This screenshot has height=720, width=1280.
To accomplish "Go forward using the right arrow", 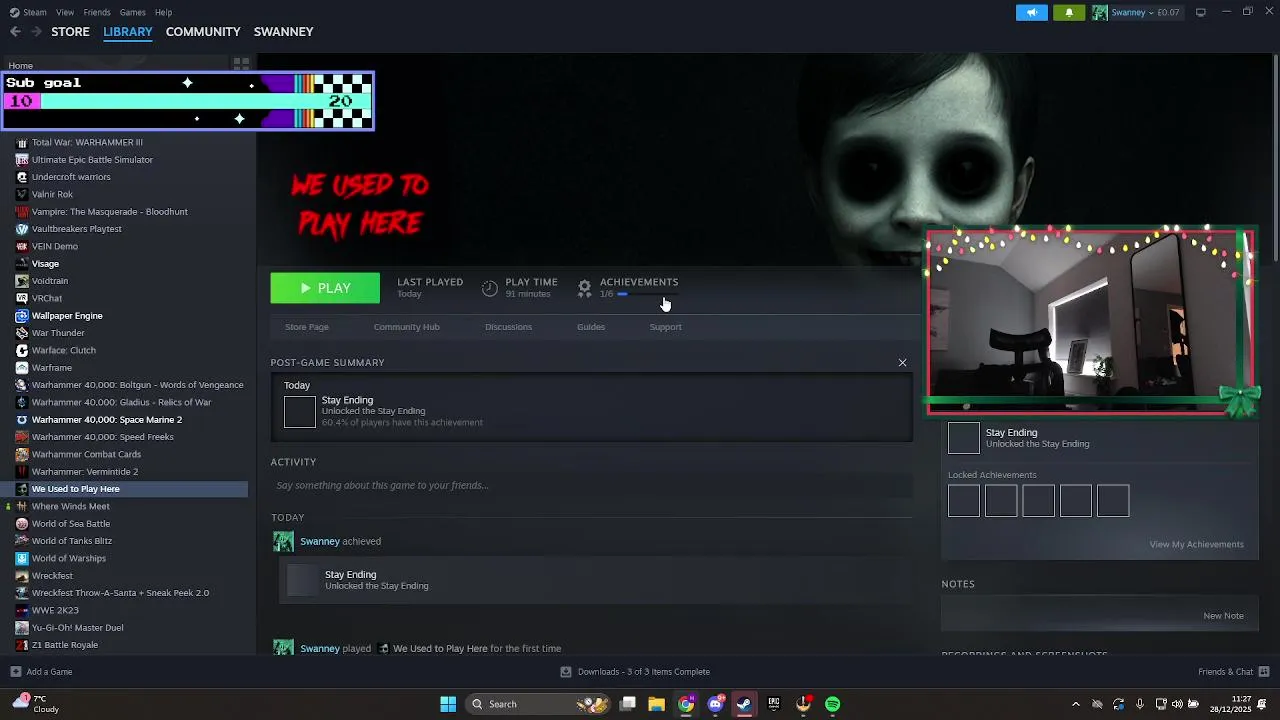I will (36, 32).
